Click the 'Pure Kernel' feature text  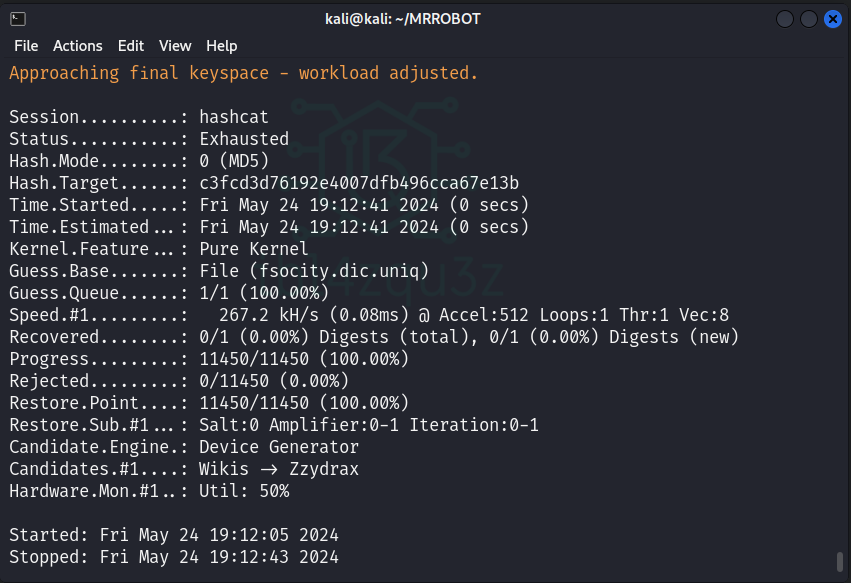coord(254,249)
